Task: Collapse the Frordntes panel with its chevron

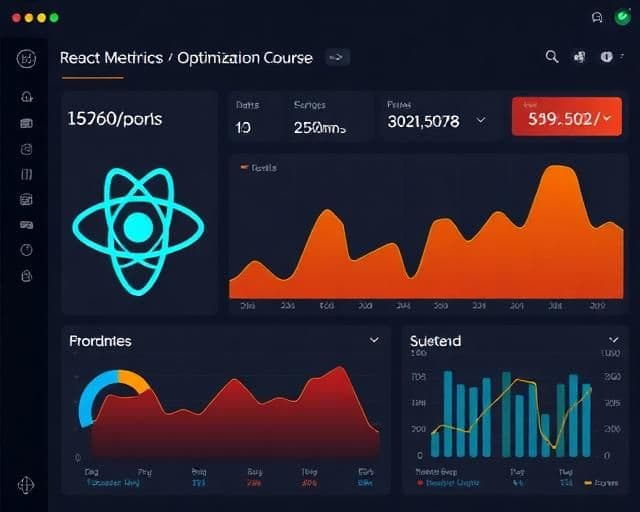Action: [374, 340]
